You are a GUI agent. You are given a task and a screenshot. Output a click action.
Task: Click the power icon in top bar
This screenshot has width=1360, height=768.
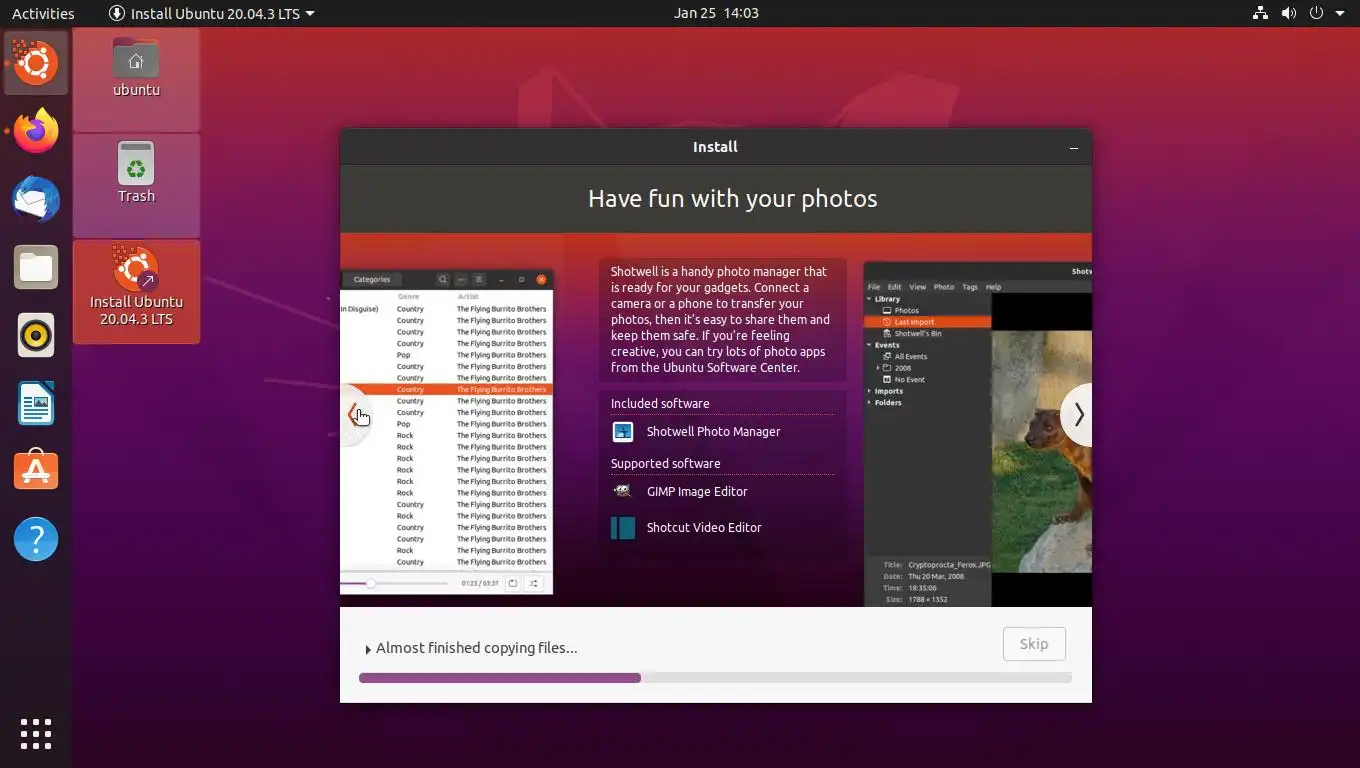(1316, 13)
